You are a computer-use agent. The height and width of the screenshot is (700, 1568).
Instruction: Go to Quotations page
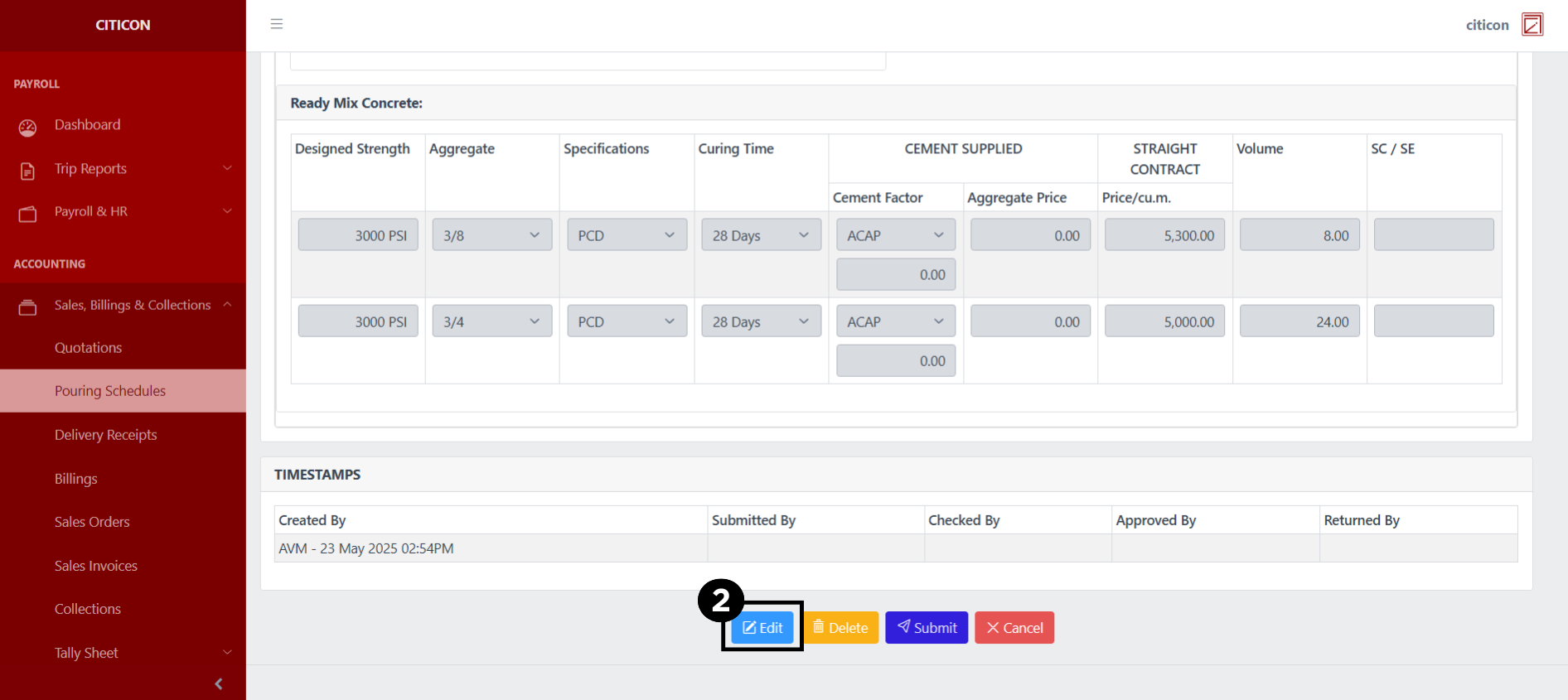point(88,348)
